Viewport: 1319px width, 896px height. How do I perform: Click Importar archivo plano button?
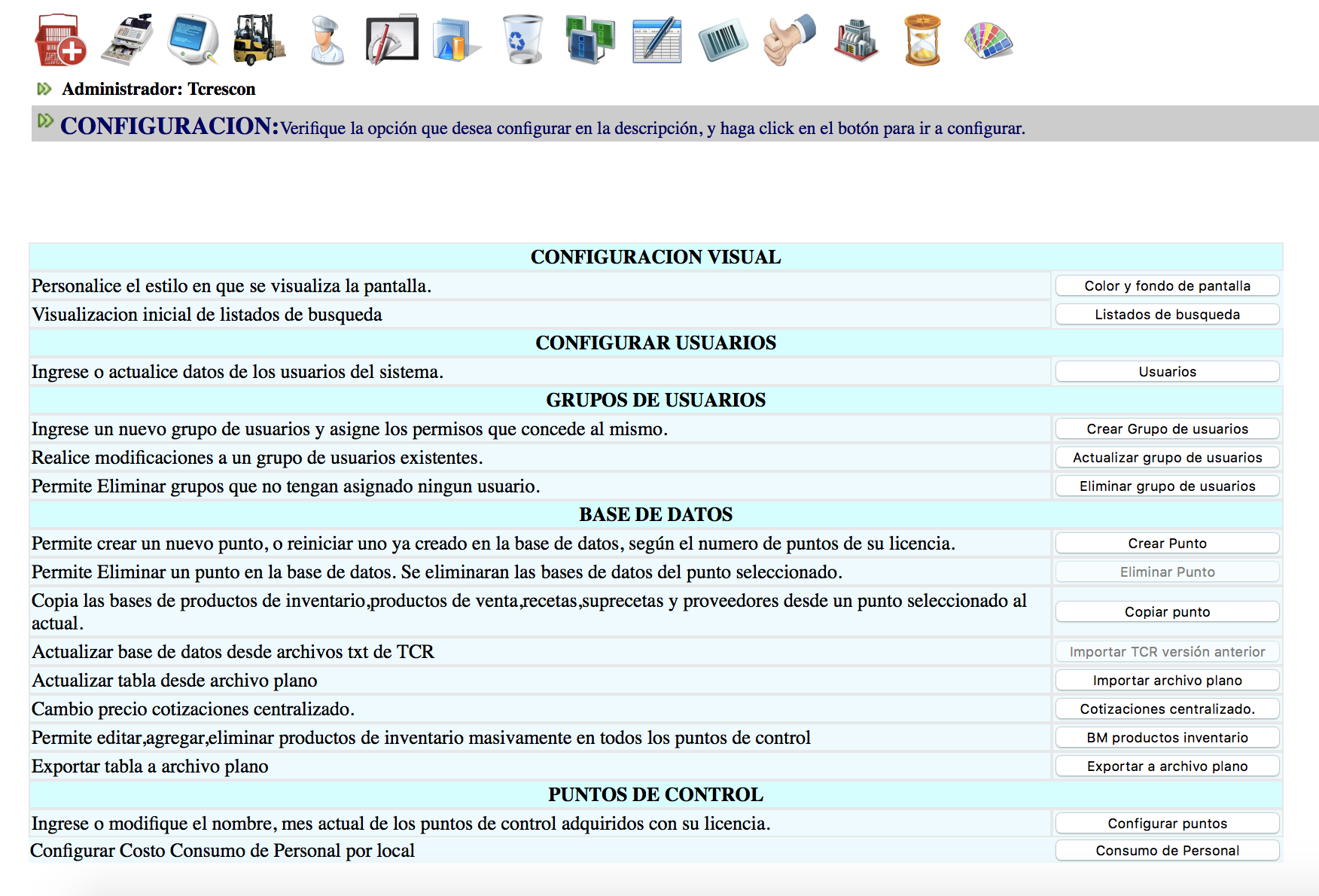[1167, 681]
